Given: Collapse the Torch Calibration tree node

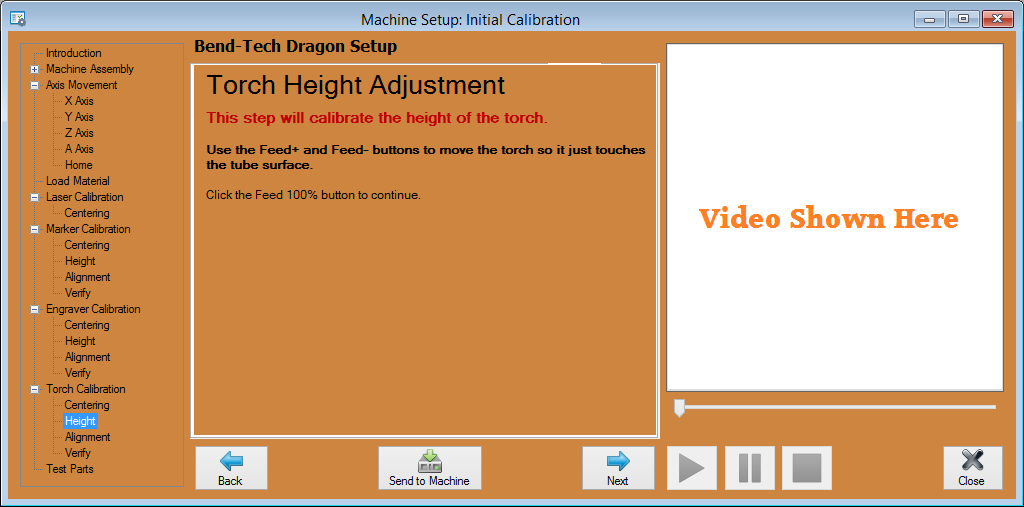Looking at the screenshot, I should [34, 389].
